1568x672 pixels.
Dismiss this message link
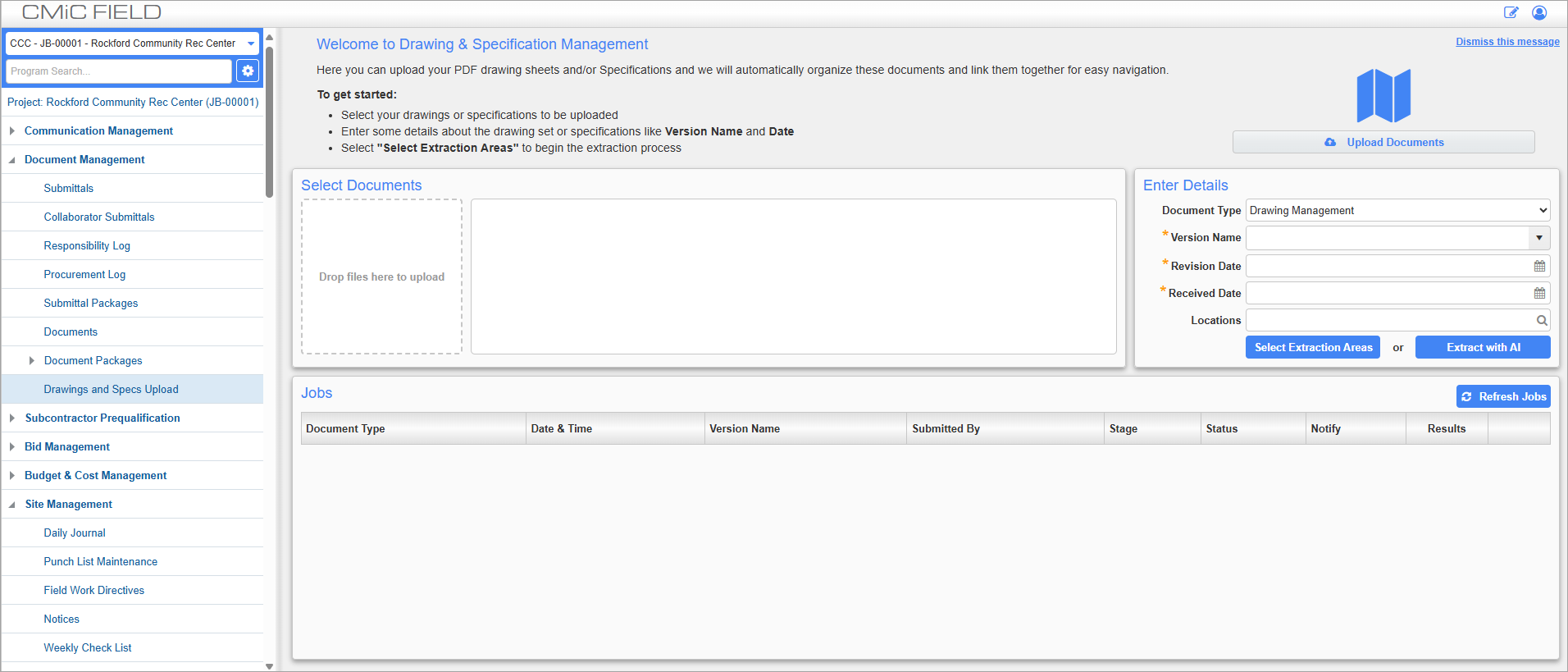tap(1507, 42)
